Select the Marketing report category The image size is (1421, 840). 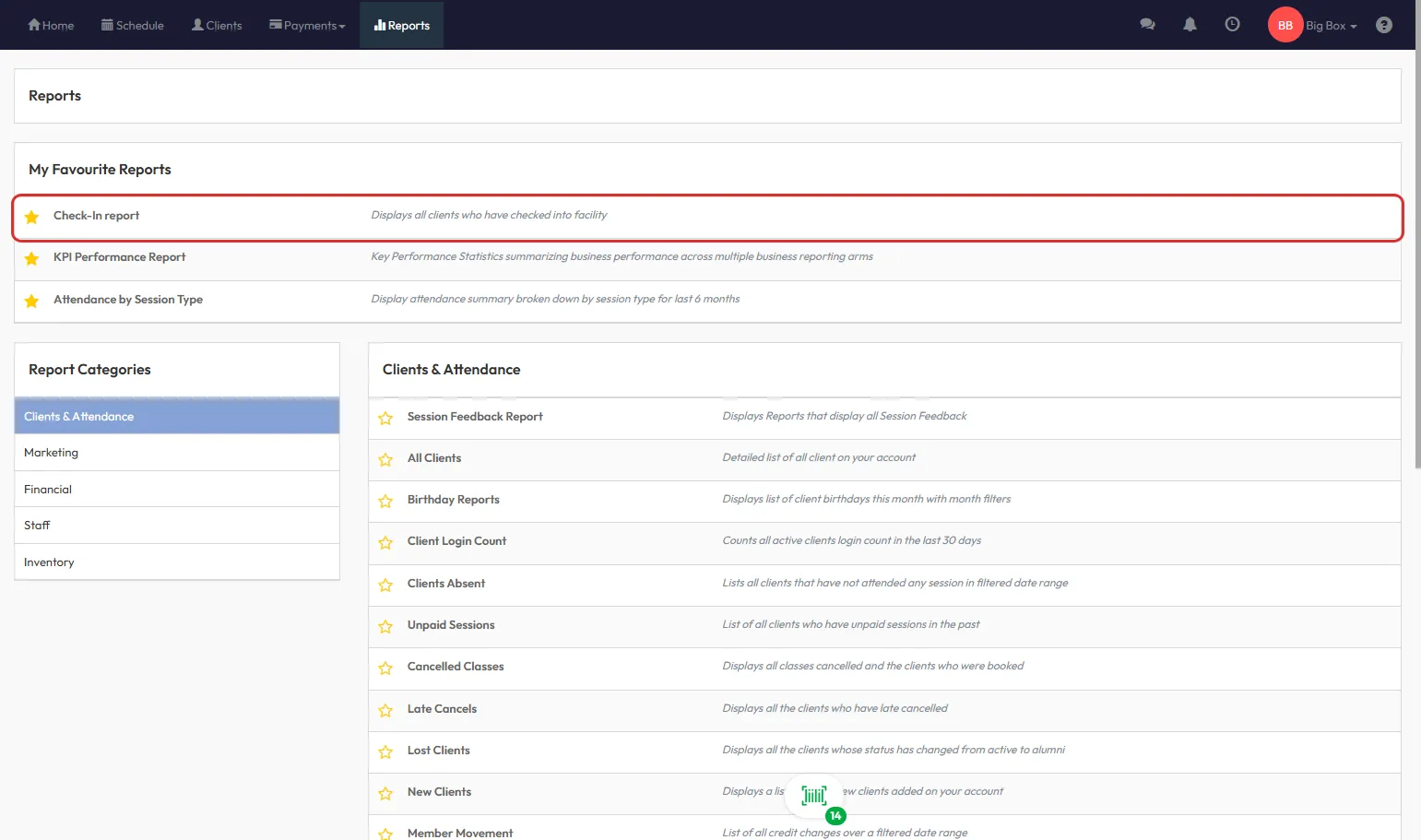click(52, 453)
